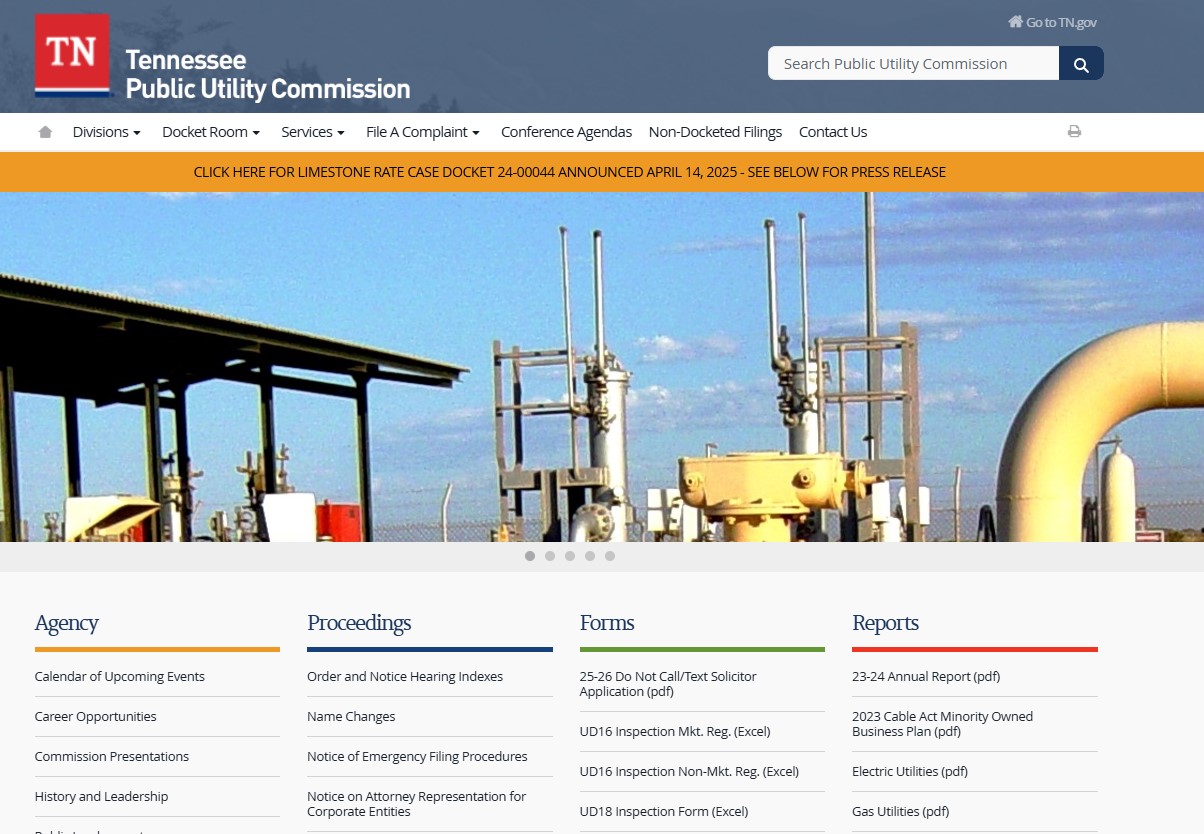Open the Services dropdown menu
Screen dimensions: 1204x834
(312, 132)
